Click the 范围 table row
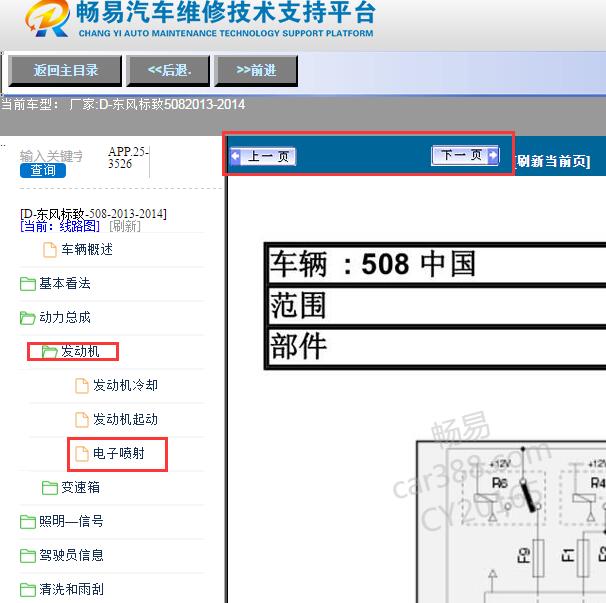This screenshot has height=603, width=606. [x=437, y=305]
